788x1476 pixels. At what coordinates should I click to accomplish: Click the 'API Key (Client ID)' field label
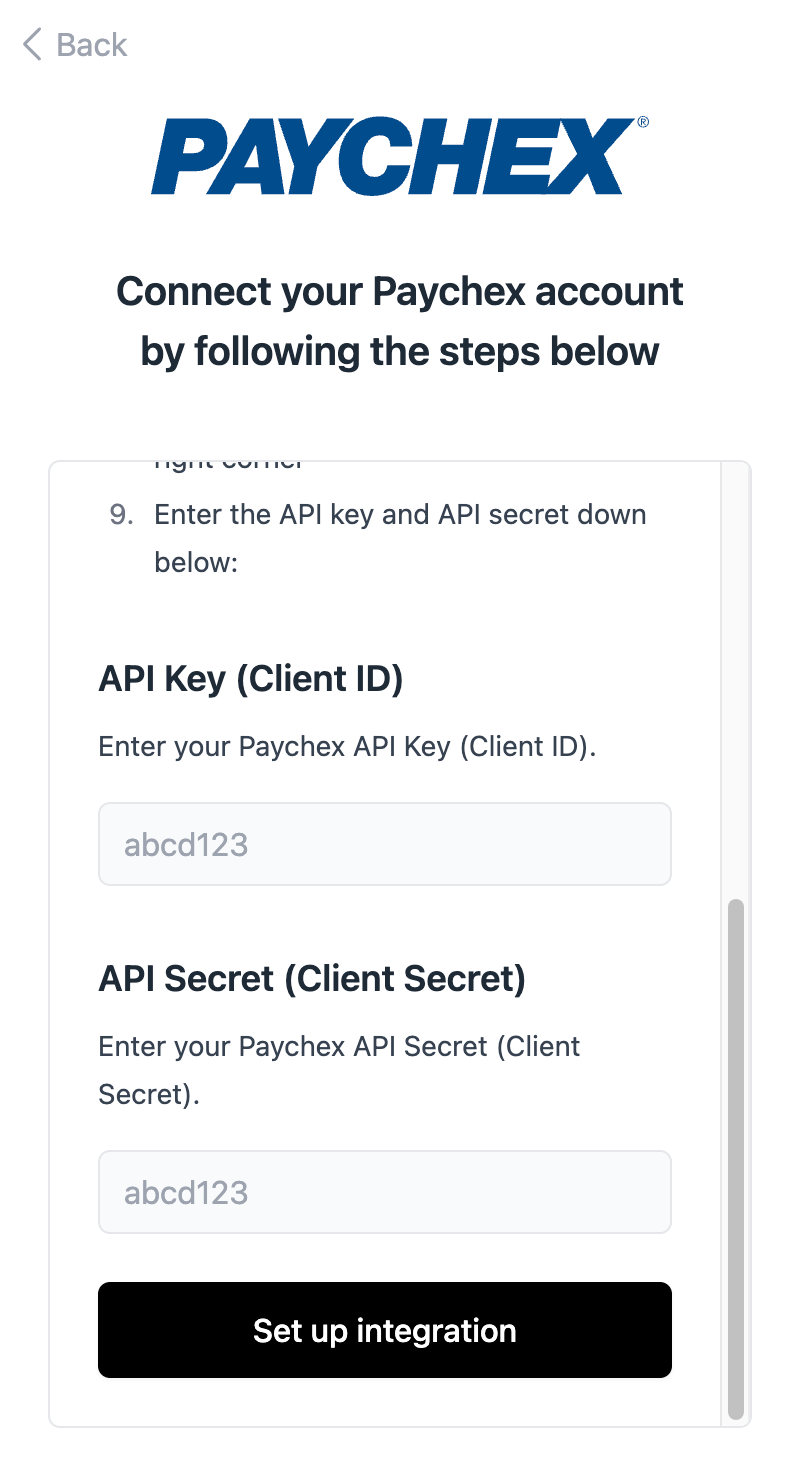[251, 679]
